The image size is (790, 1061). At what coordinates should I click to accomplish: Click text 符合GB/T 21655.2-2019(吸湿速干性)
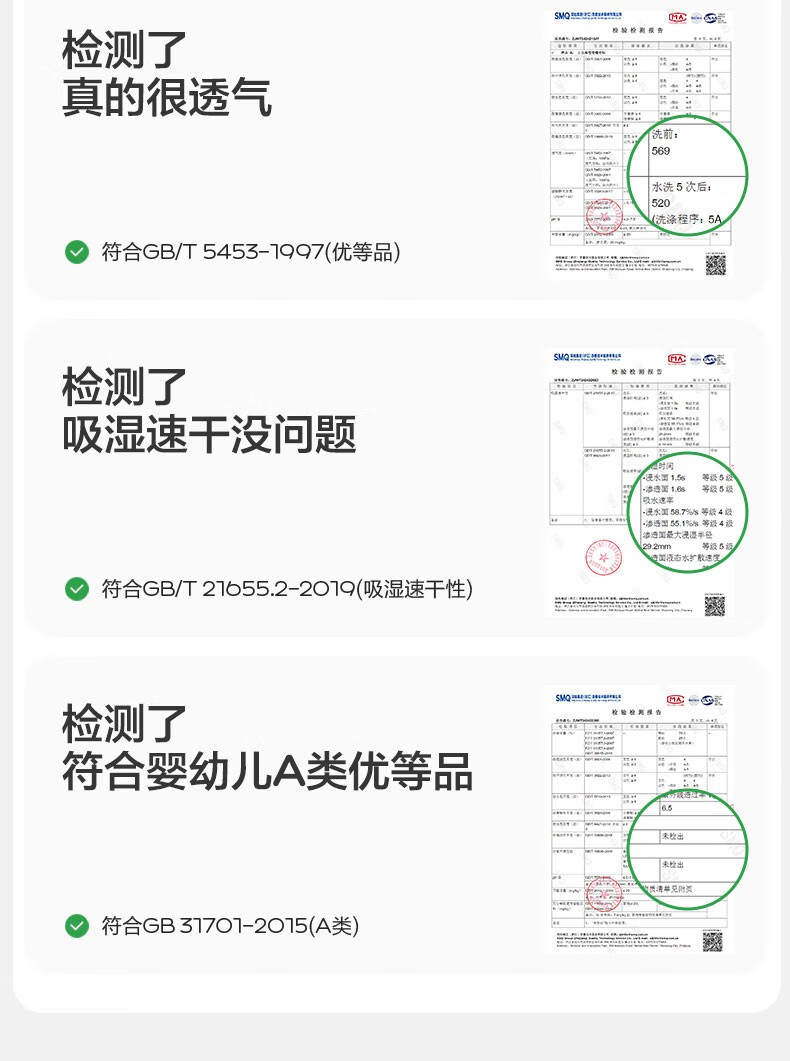(287, 589)
